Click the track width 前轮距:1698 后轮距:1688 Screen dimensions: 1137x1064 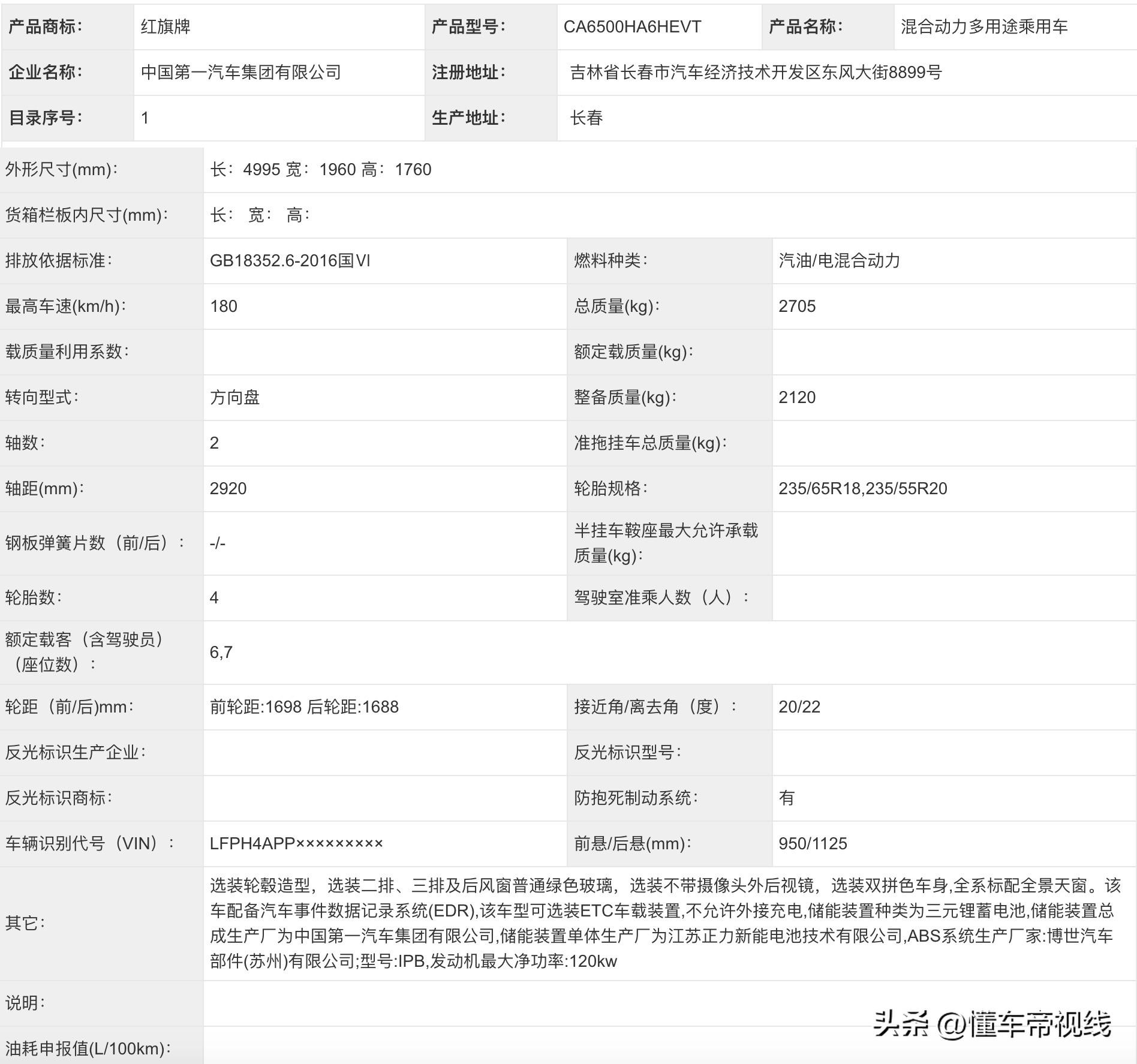click(304, 707)
